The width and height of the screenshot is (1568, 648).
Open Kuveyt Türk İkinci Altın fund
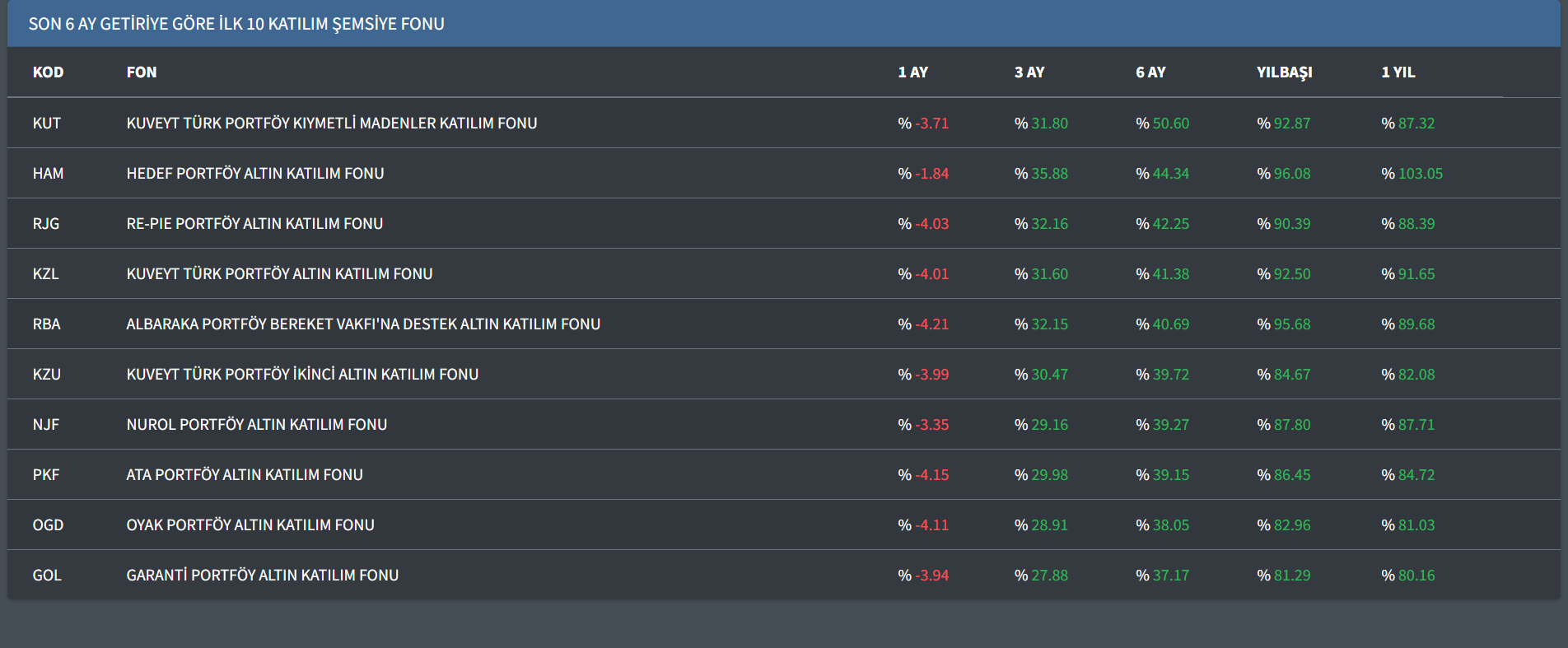pyautogui.click(x=302, y=375)
